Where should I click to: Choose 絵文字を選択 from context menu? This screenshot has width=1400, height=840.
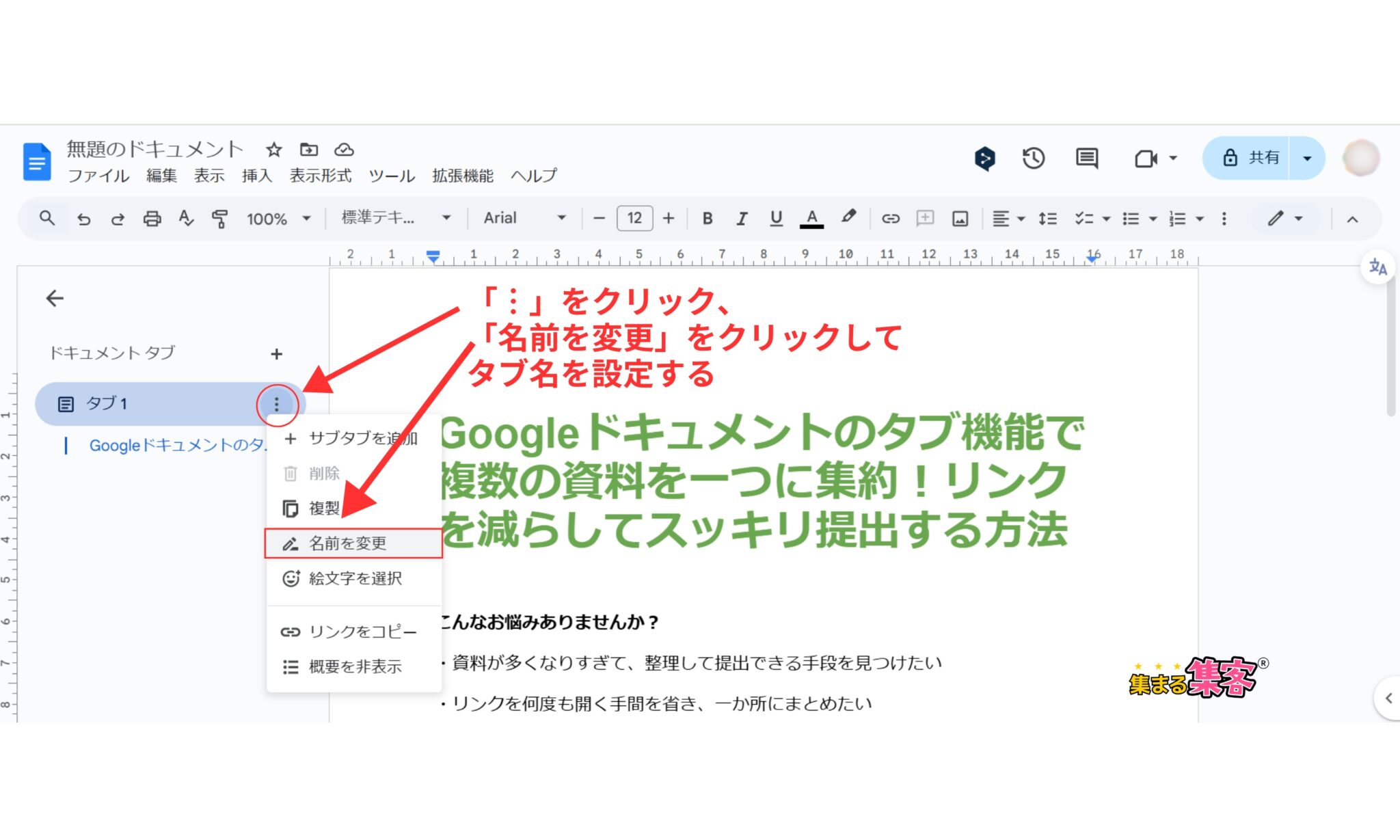(354, 578)
